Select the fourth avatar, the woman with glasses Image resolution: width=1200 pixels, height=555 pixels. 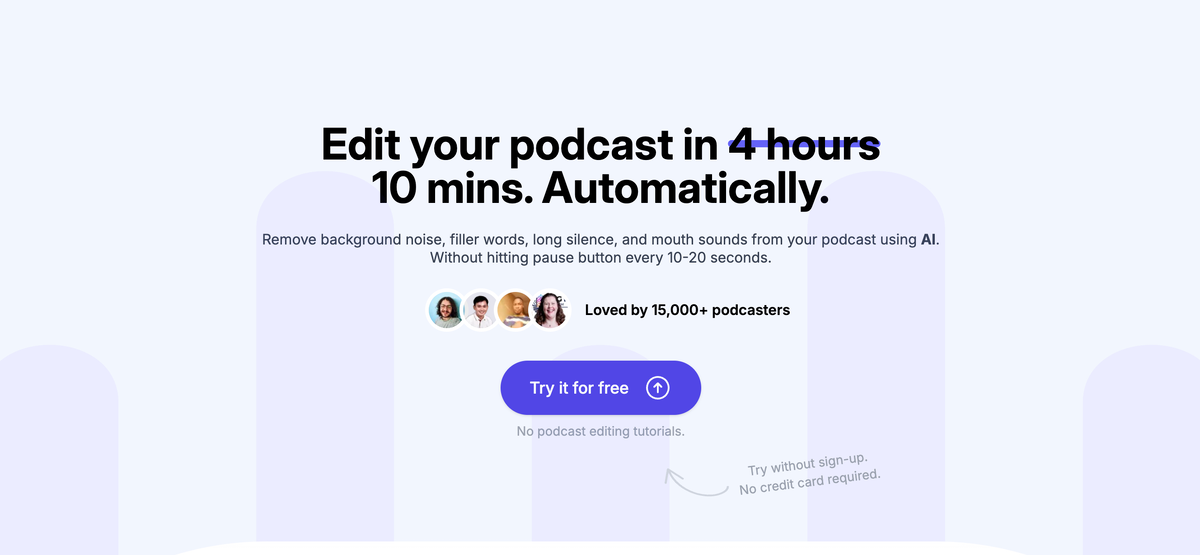tap(549, 310)
